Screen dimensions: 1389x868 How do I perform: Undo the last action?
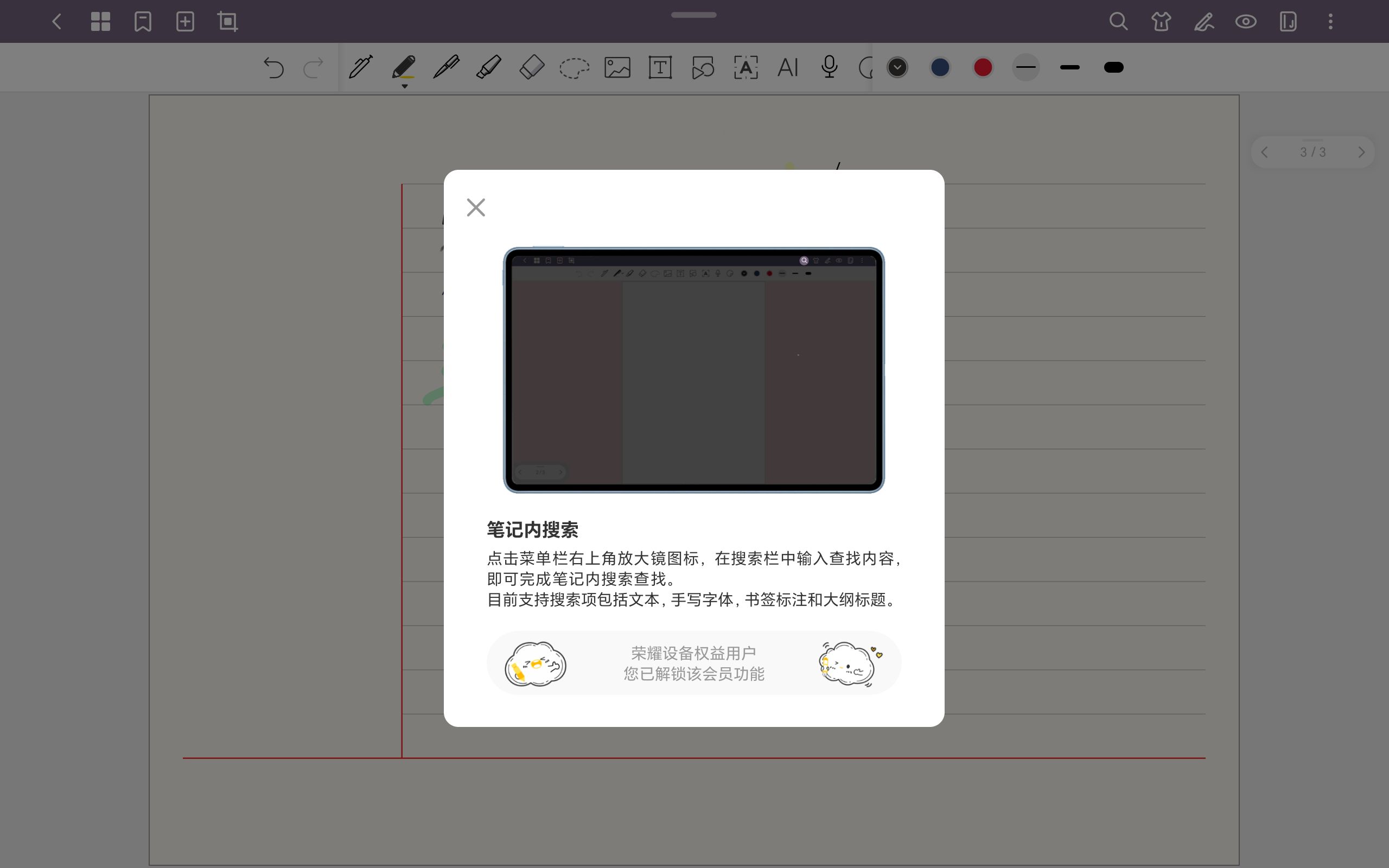pos(275,67)
